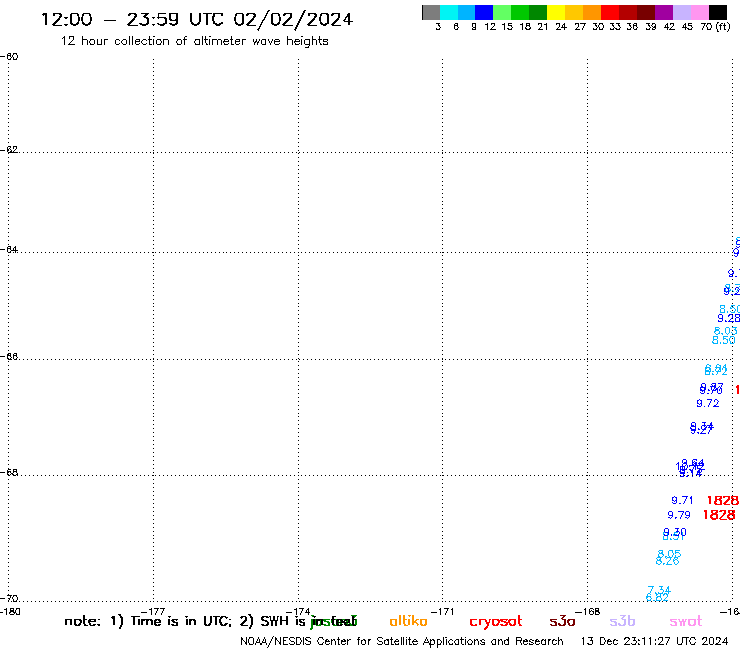Viewport: 740px width, 650px height.
Task: Select the black swatch ending the color scale
Action: point(718,12)
